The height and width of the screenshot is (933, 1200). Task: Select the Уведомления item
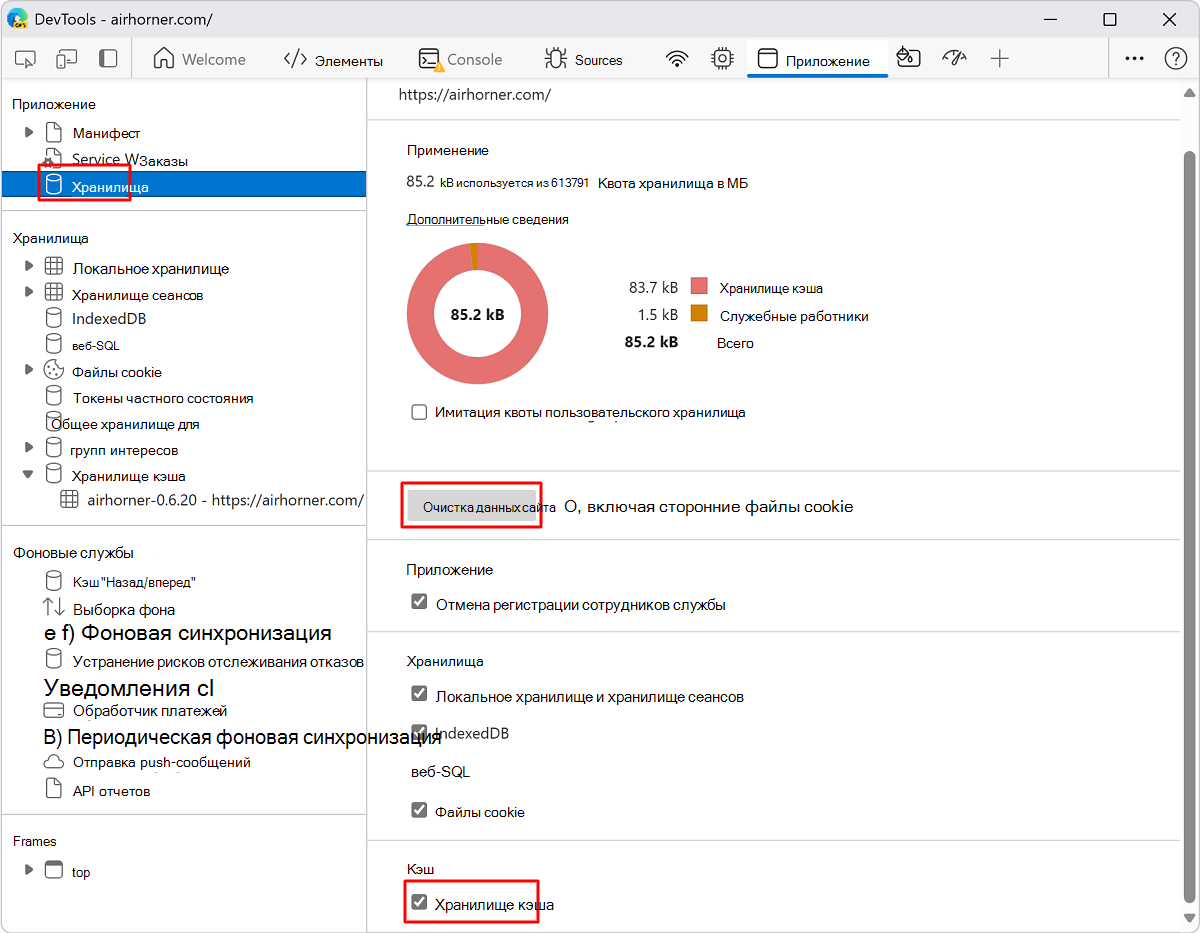(129, 688)
